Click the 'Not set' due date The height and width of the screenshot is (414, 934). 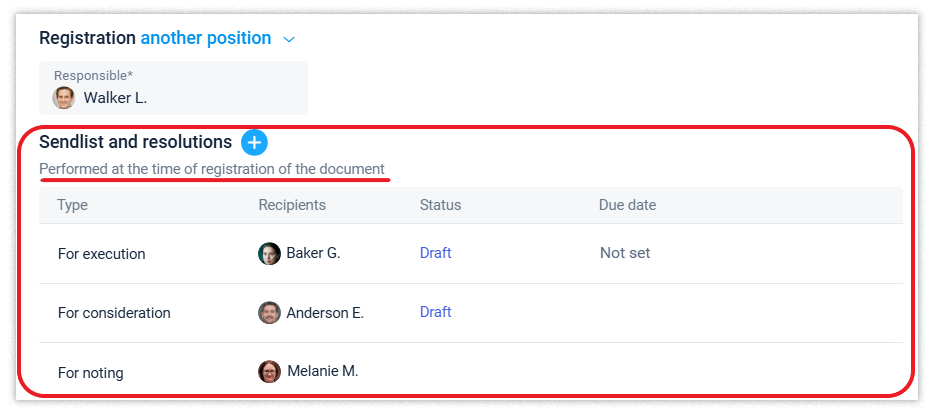625,253
